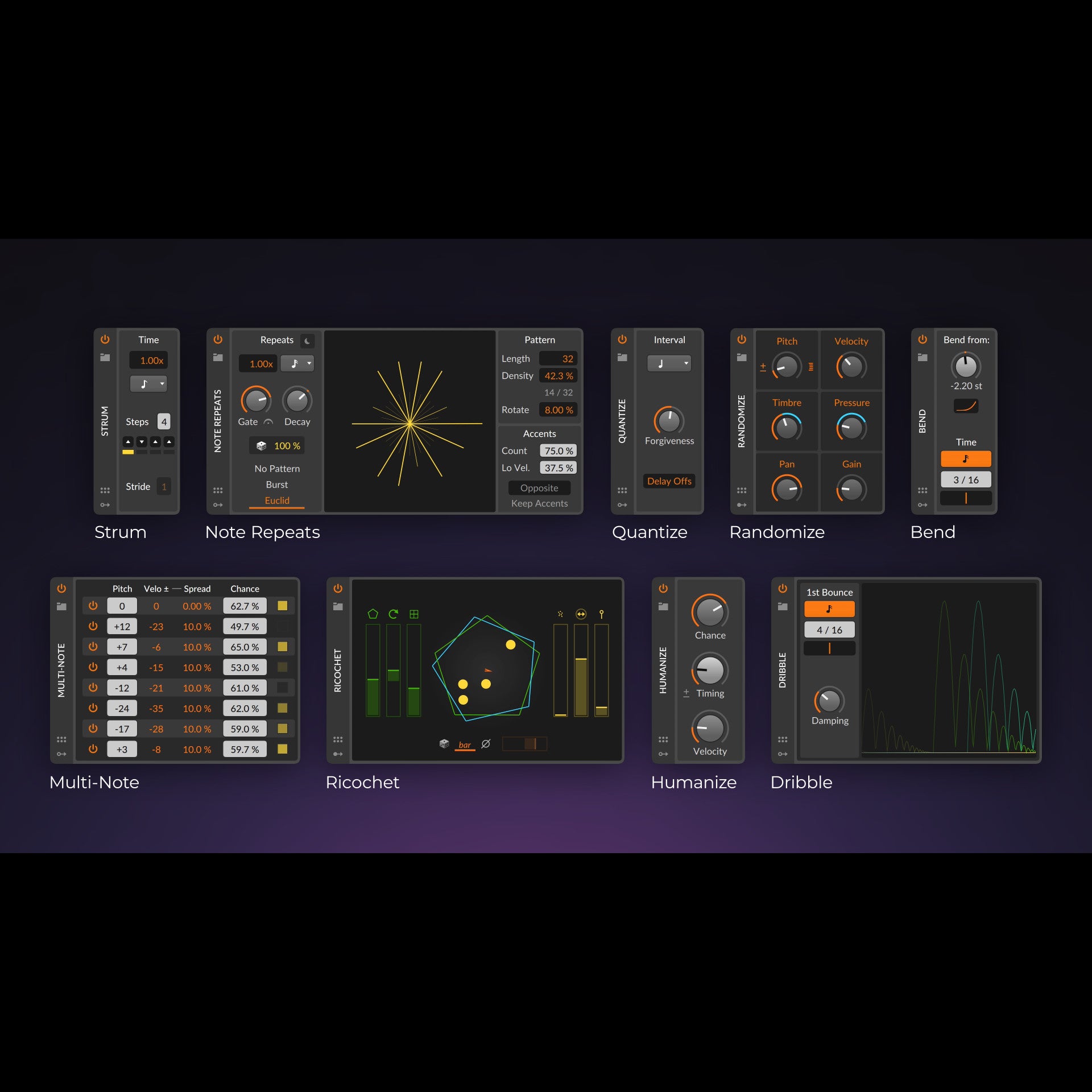Screen dimensions: 1092x1092
Task: Open the Bend device preset folder icon
Action: tap(923, 358)
